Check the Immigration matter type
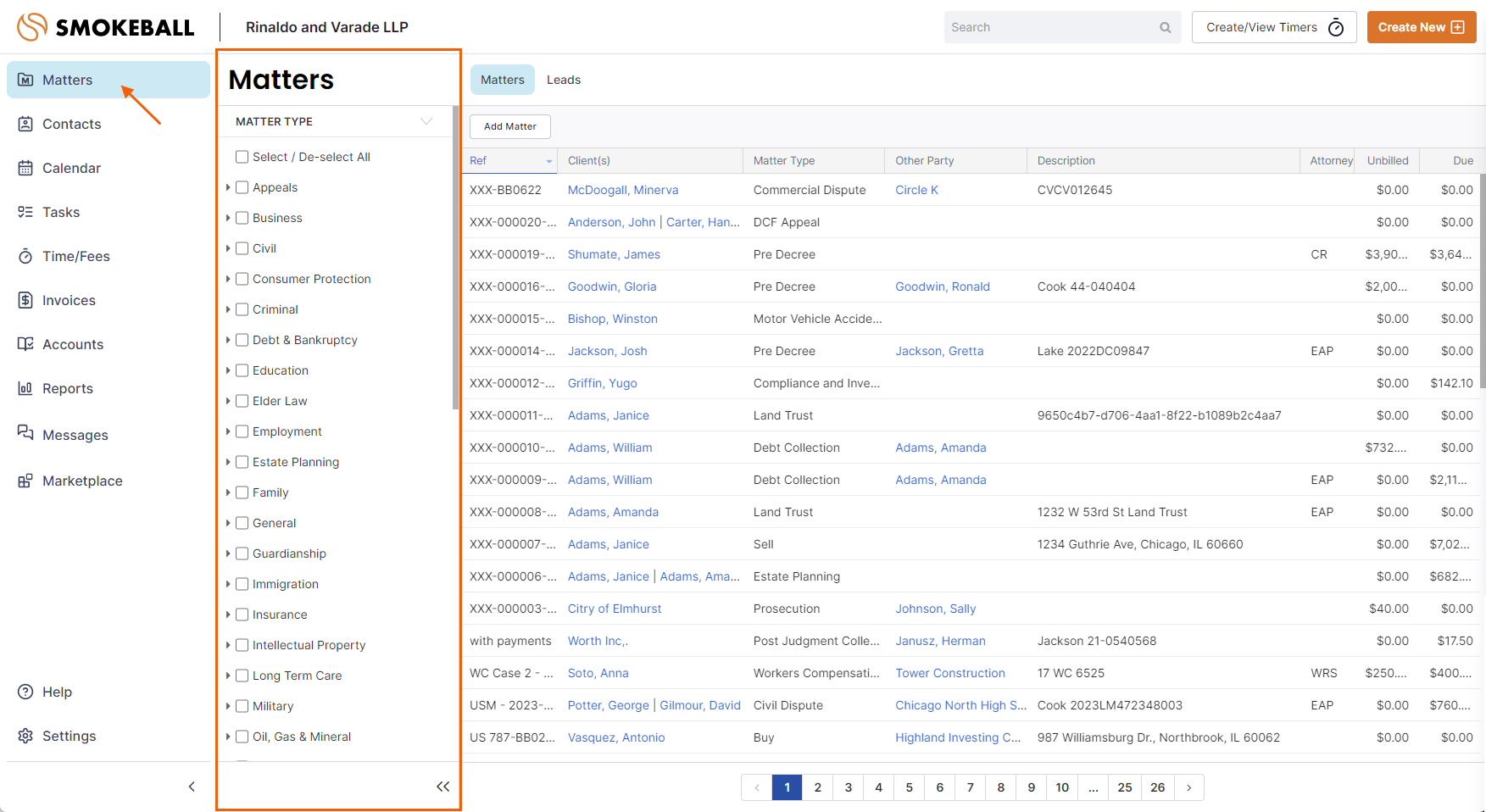Image resolution: width=1486 pixels, height=812 pixels. [x=242, y=584]
